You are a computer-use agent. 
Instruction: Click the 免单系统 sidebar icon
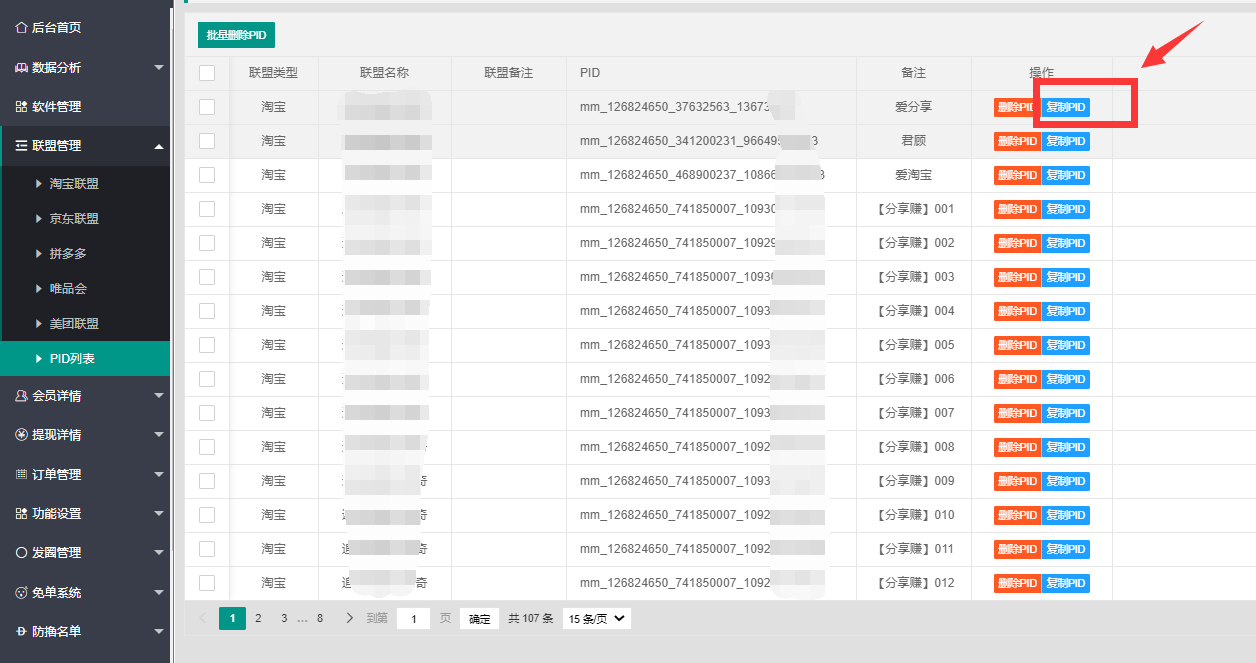pos(22,592)
